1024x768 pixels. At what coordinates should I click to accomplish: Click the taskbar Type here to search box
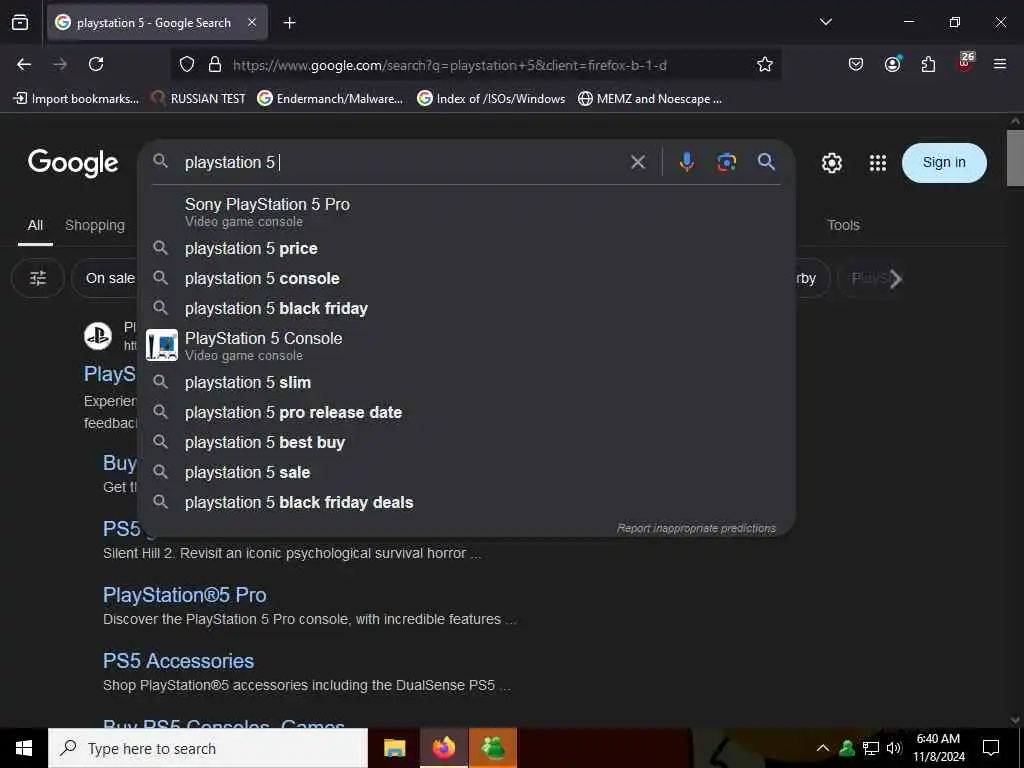[208, 748]
